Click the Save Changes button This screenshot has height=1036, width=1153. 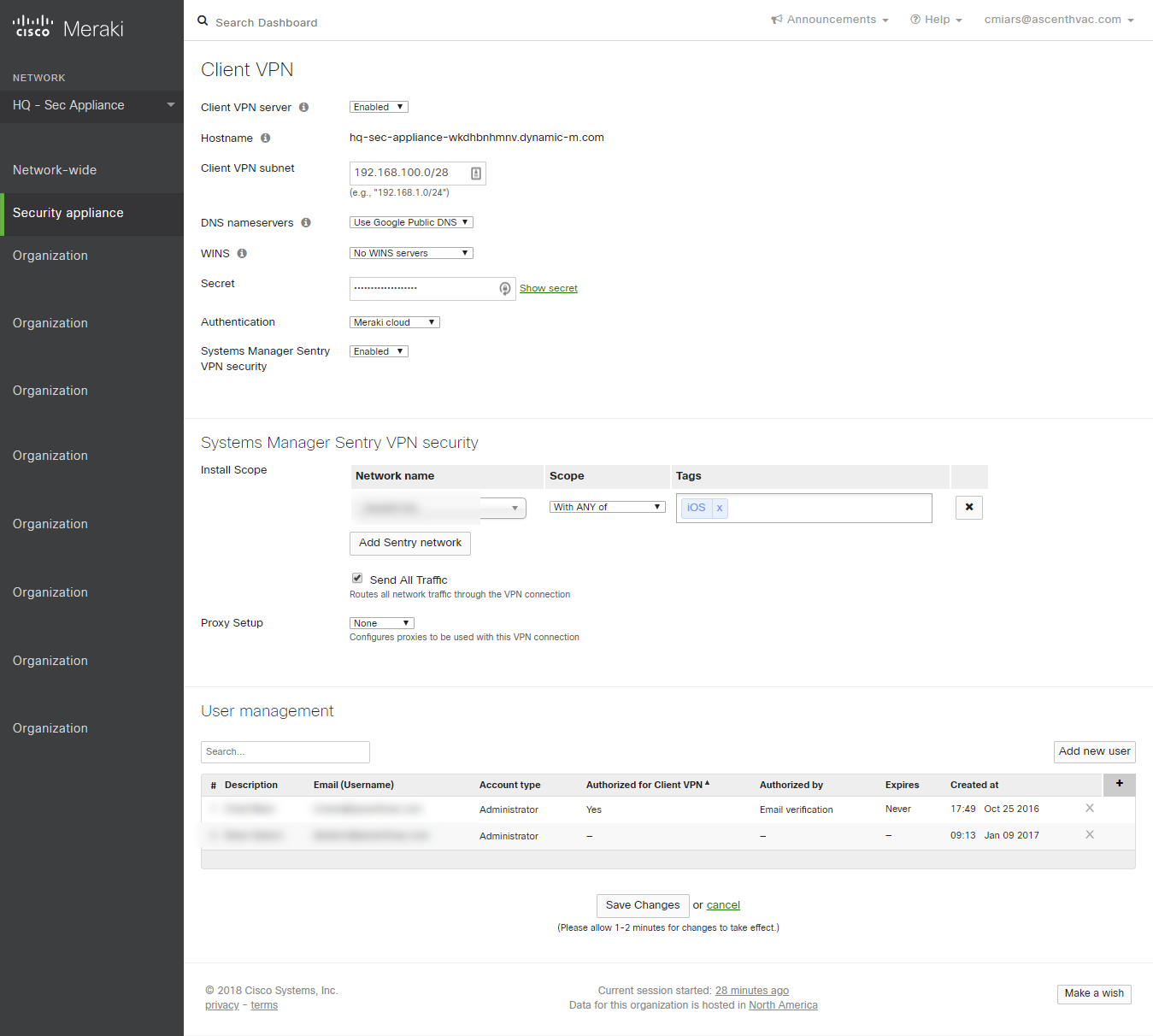(x=642, y=905)
